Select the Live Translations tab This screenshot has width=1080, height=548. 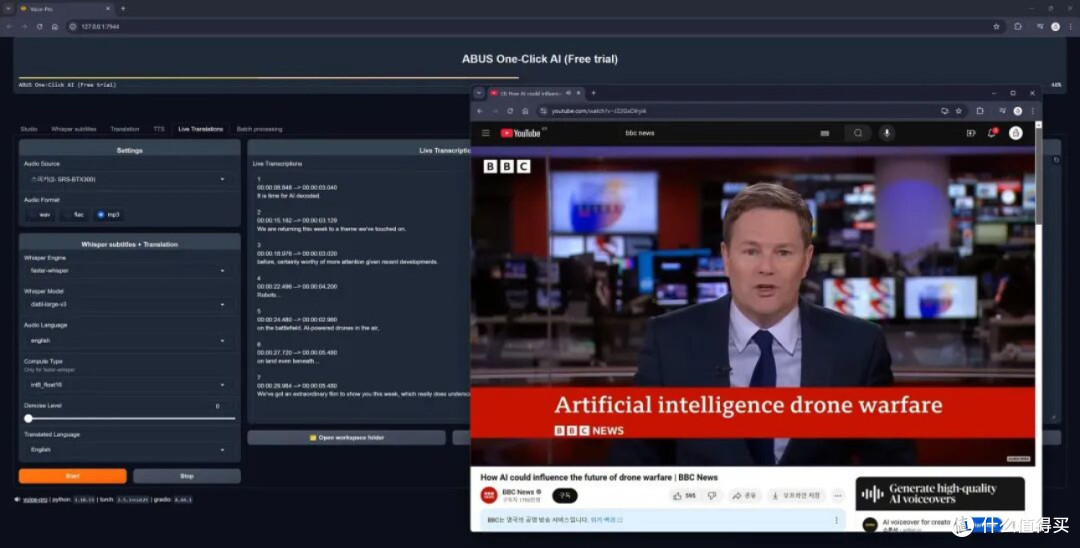click(200, 129)
